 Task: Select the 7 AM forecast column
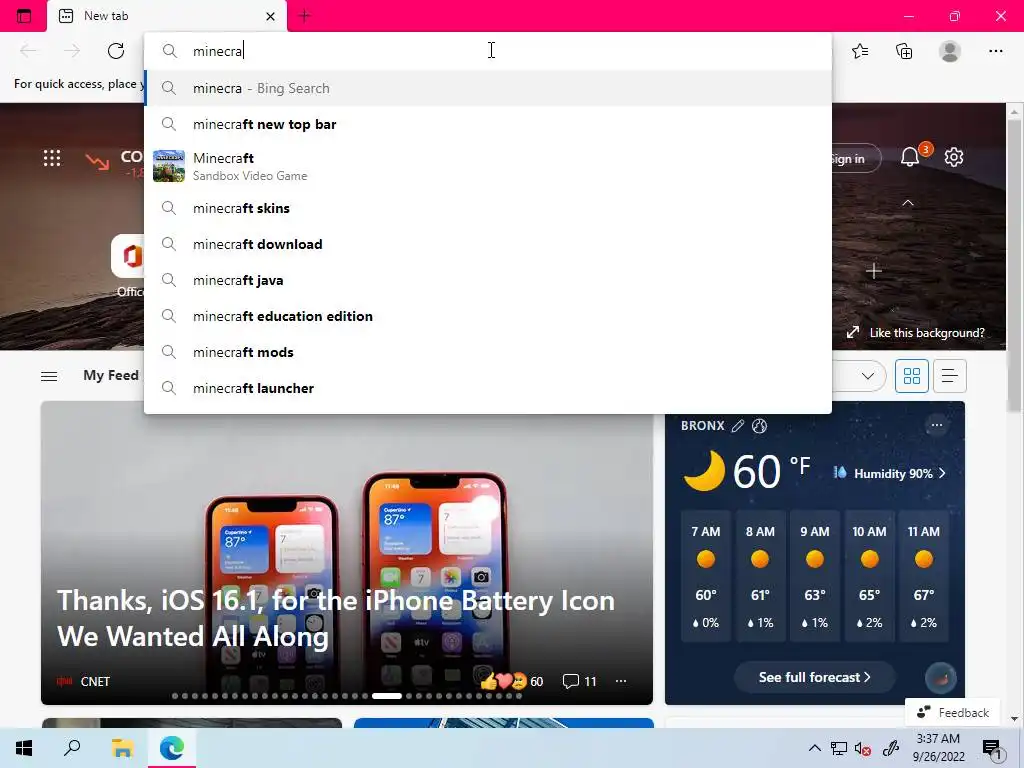706,577
